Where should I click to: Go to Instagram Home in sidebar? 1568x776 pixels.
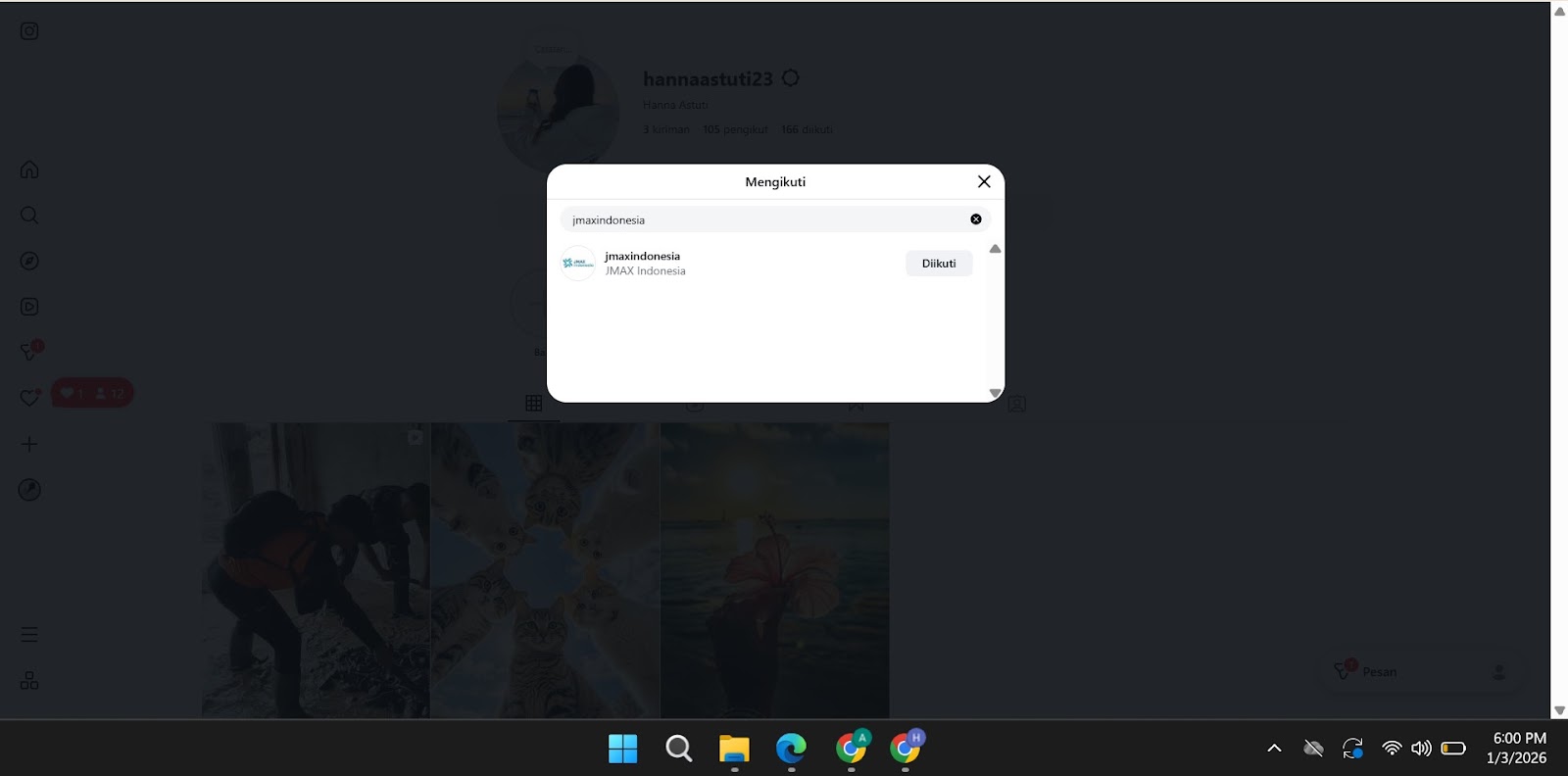(x=29, y=170)
